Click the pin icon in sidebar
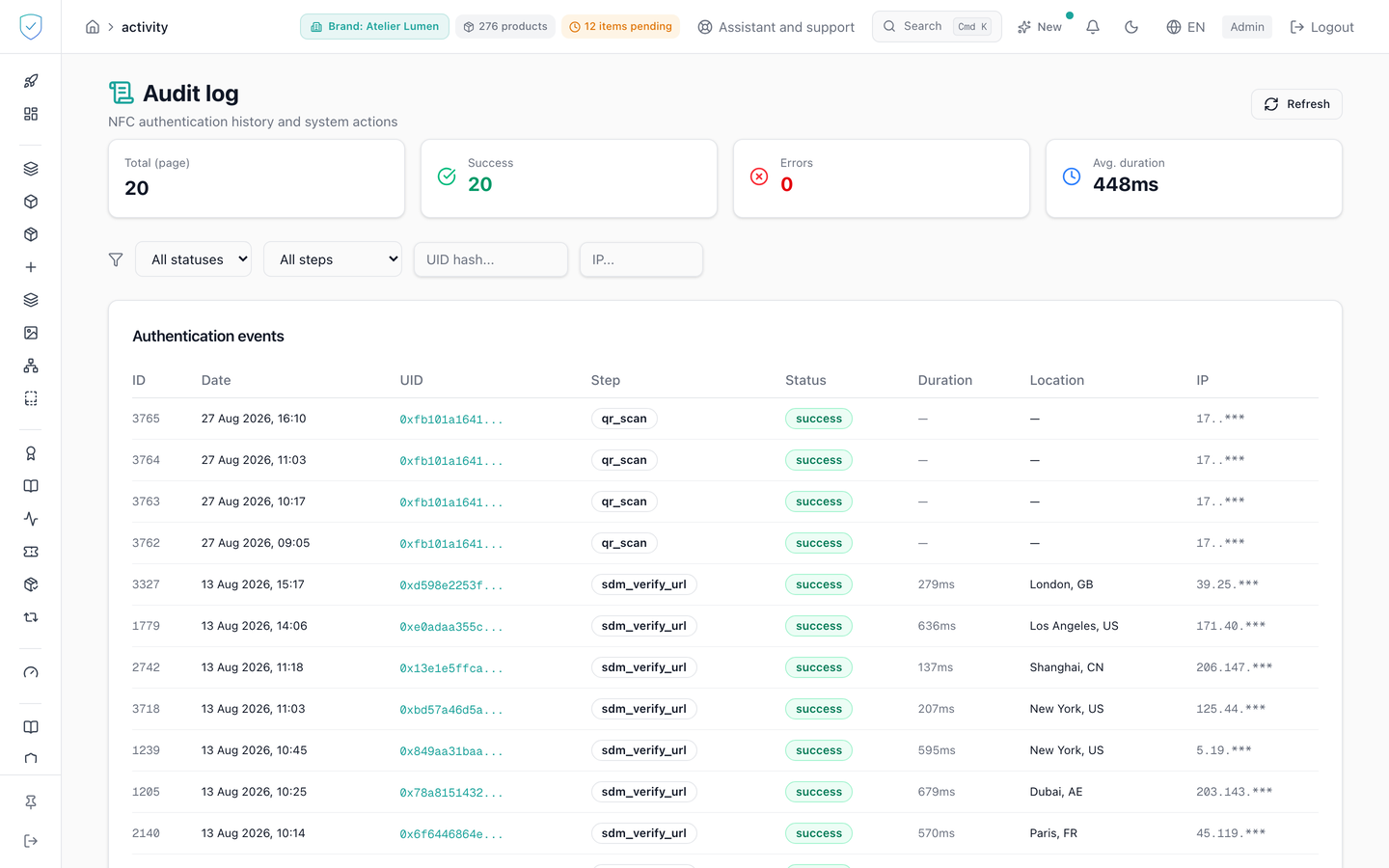The image size is (1389, 868). tap(31, 802)
